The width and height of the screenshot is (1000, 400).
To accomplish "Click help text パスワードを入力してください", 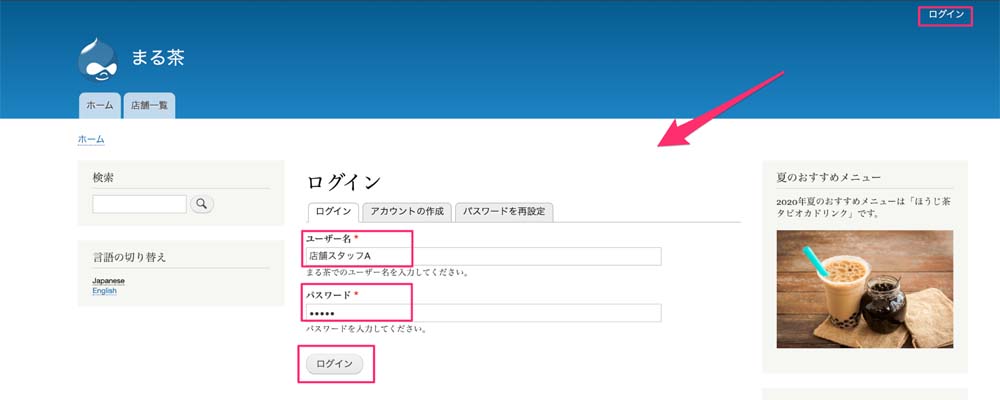I will pyautogui.click(x=366, y=330).
